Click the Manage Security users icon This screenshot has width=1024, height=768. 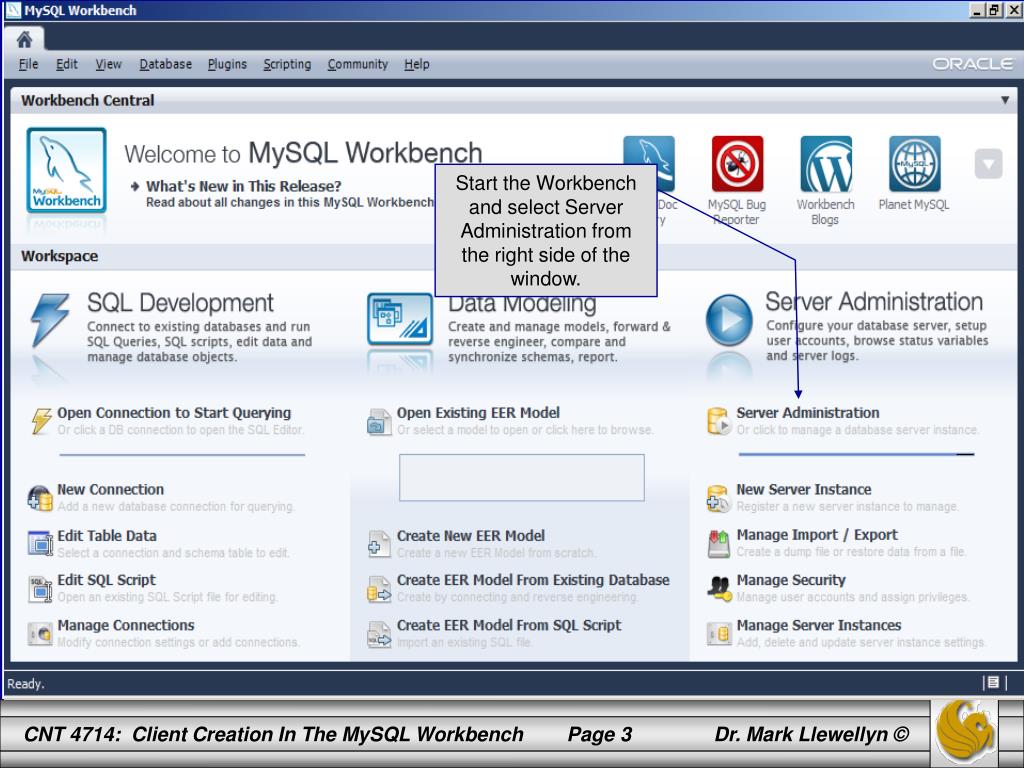point(719,588)
